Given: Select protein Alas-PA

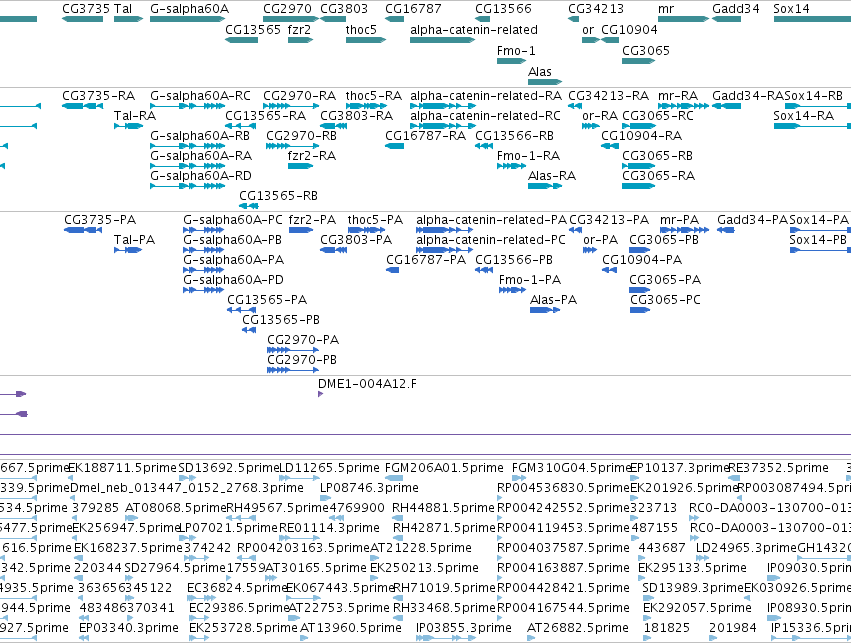Looking at the screenshot, I should point(553,300).
